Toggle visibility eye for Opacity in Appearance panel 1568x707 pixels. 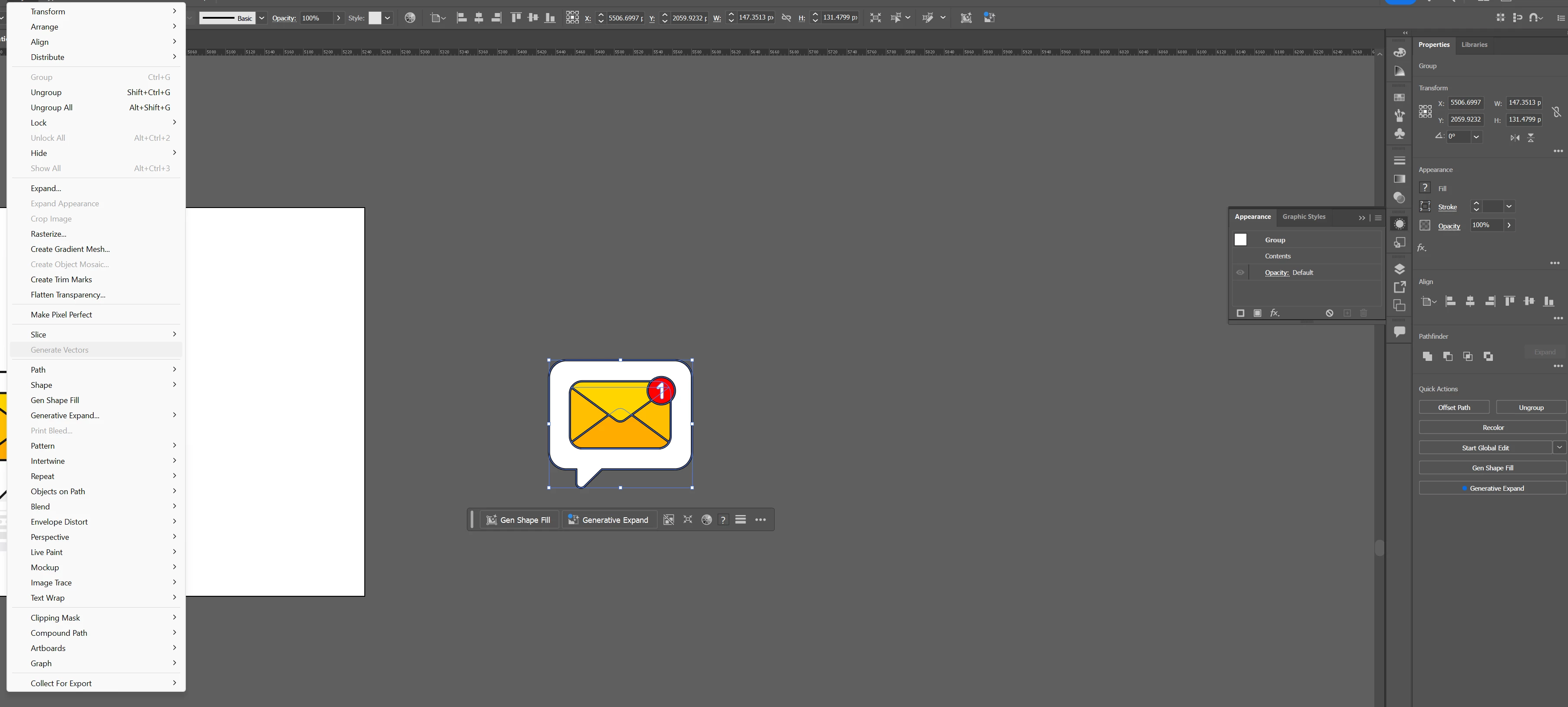click(1240, 272)
